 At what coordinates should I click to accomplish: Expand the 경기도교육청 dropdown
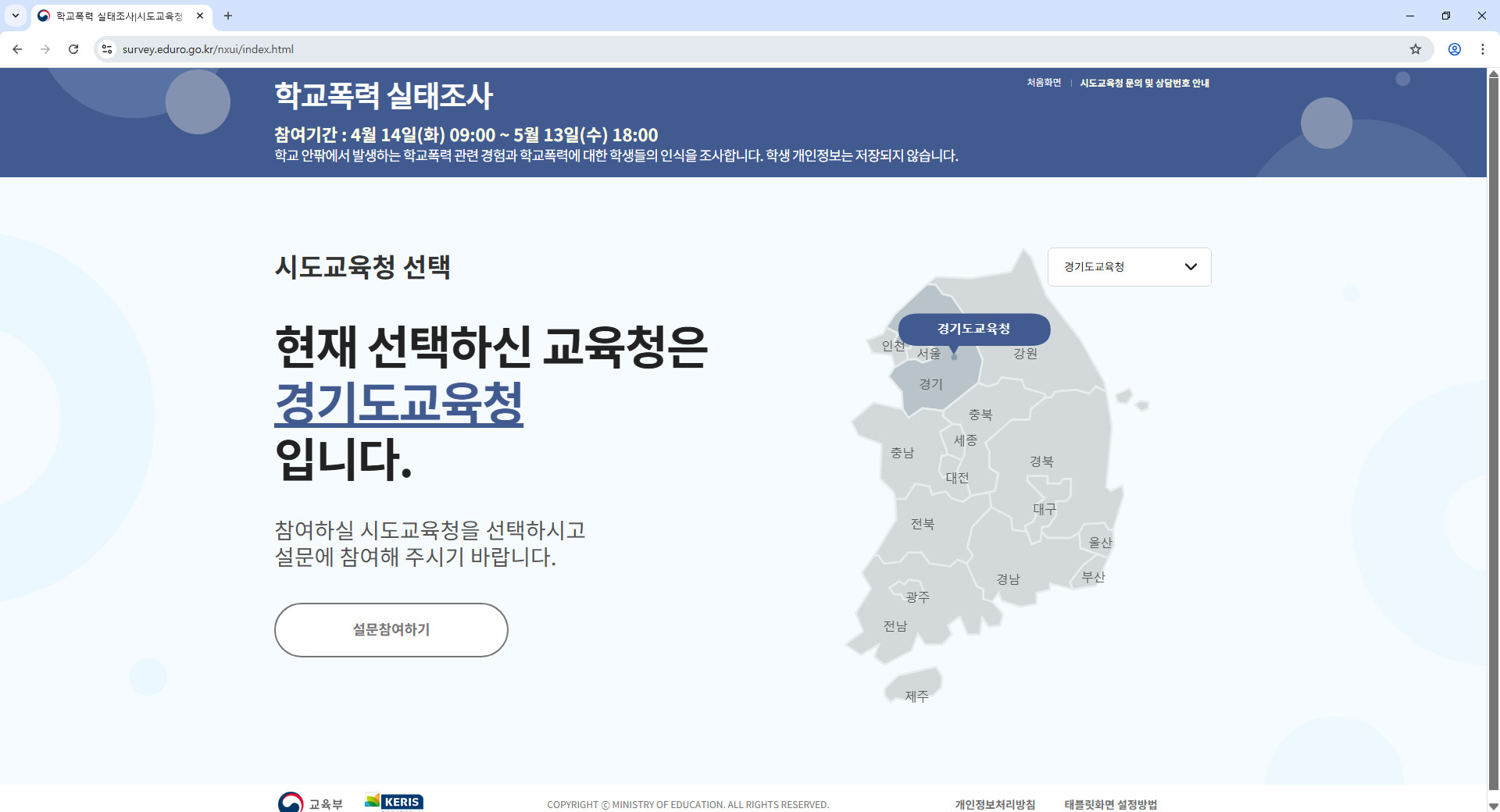1129,267
